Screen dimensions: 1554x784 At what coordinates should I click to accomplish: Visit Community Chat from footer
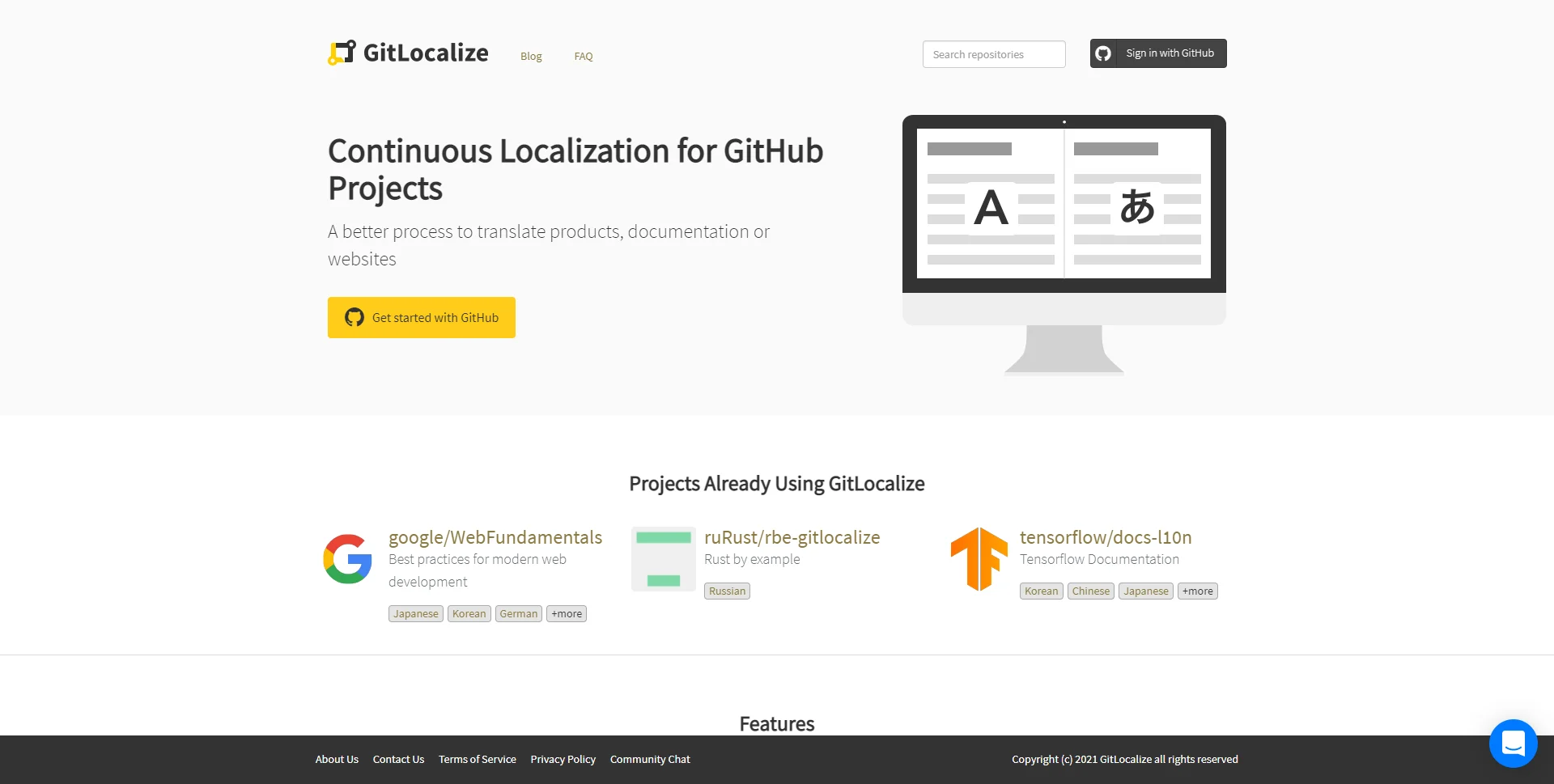point(650,759)
